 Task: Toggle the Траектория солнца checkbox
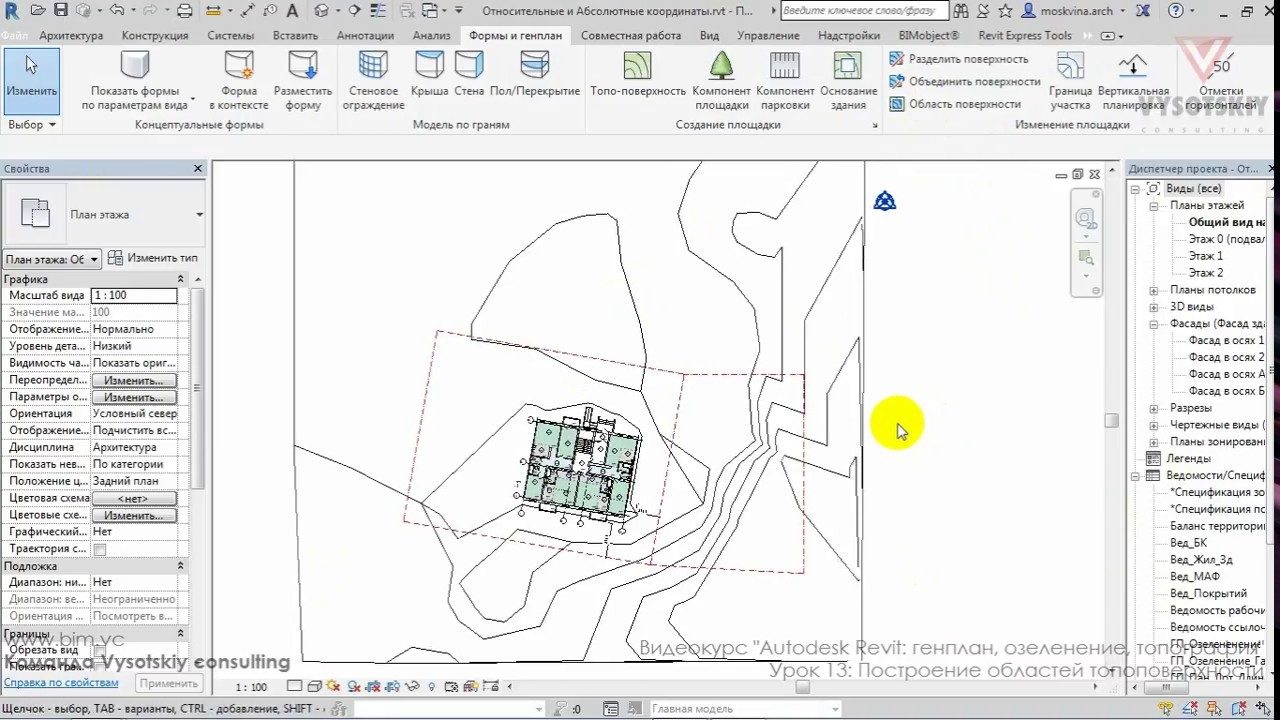[x=99, y=549]
